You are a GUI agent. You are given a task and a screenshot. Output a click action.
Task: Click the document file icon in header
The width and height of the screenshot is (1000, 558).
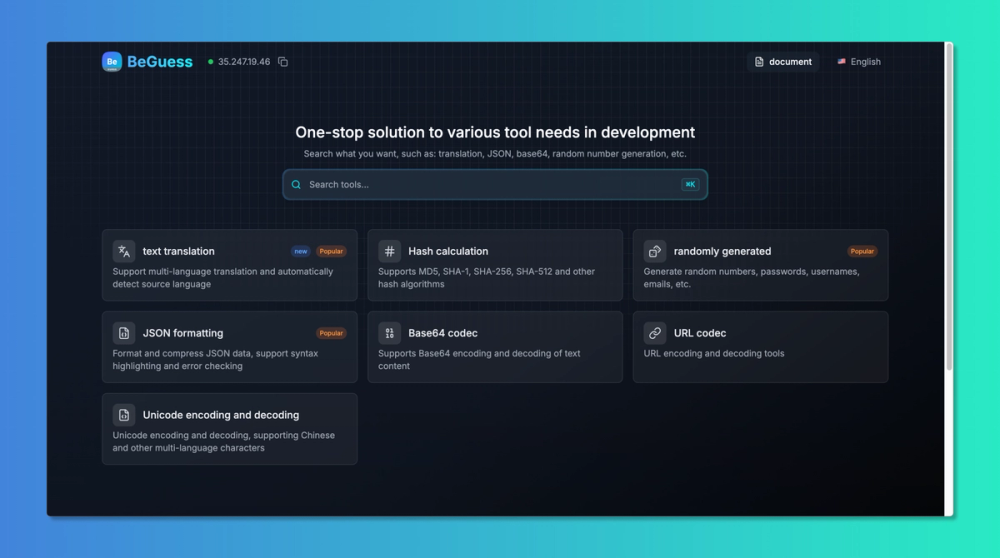pos(759,62)
